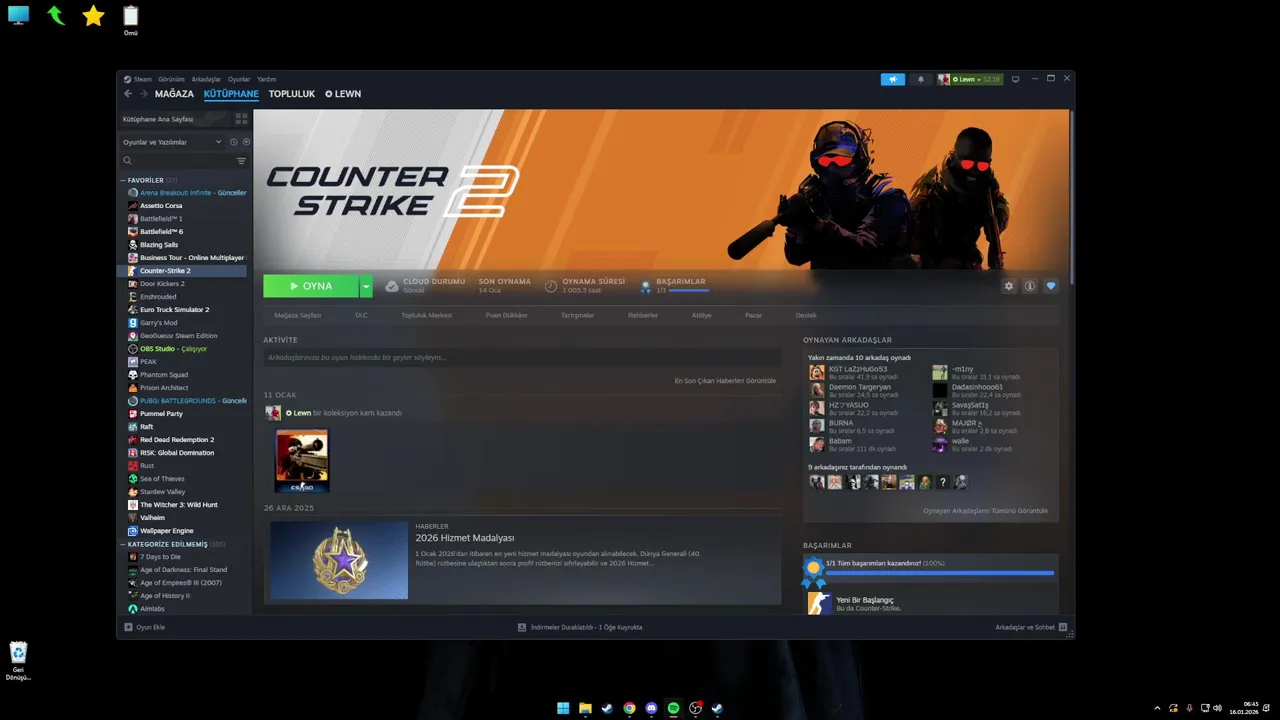The height and width of the screenshot is (720, 1280).
Task: Open the Spotify taskbar icon
Action: click(x=673, y=708)
